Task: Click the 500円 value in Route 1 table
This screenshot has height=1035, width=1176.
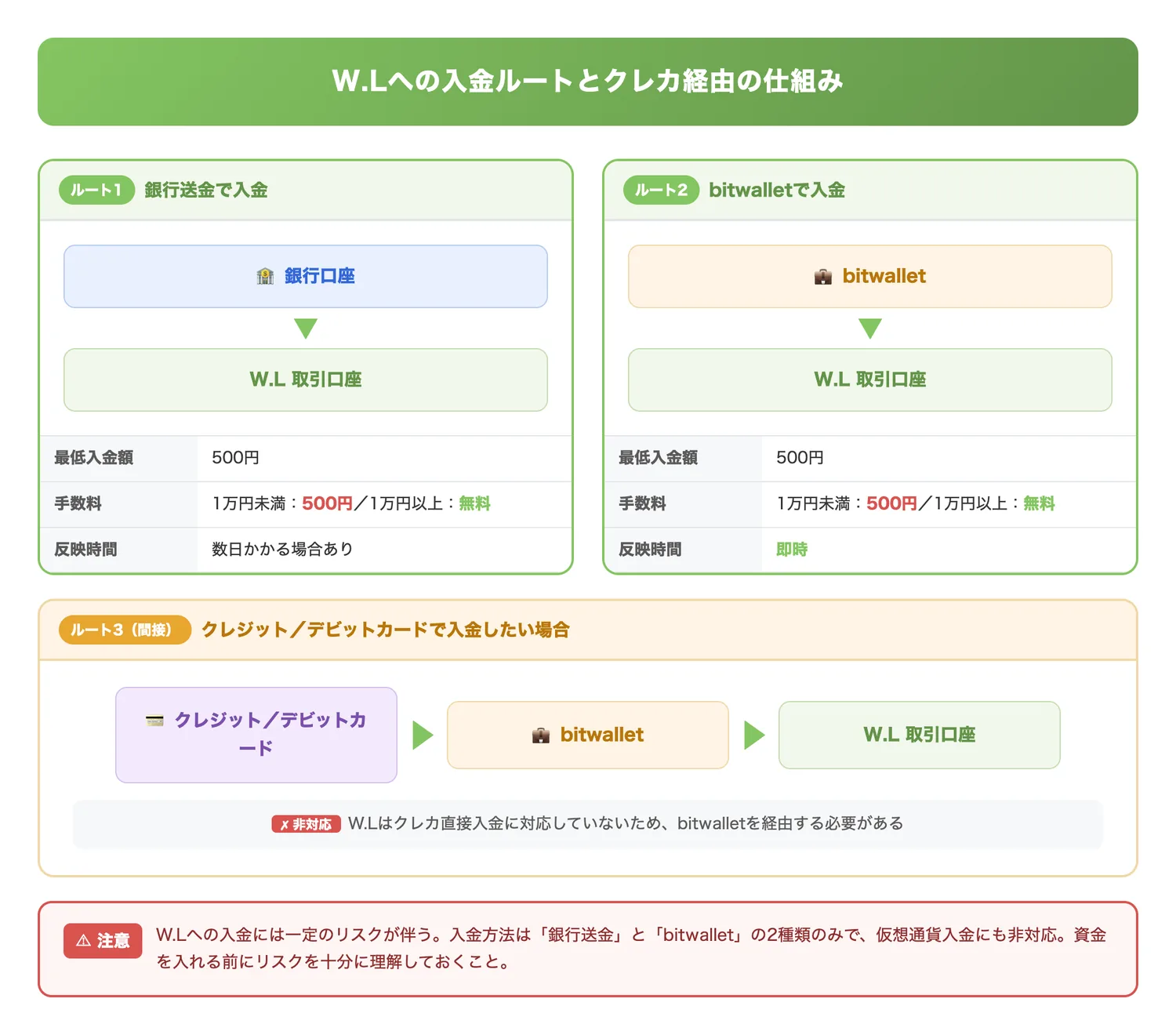Action: point(235,458)
